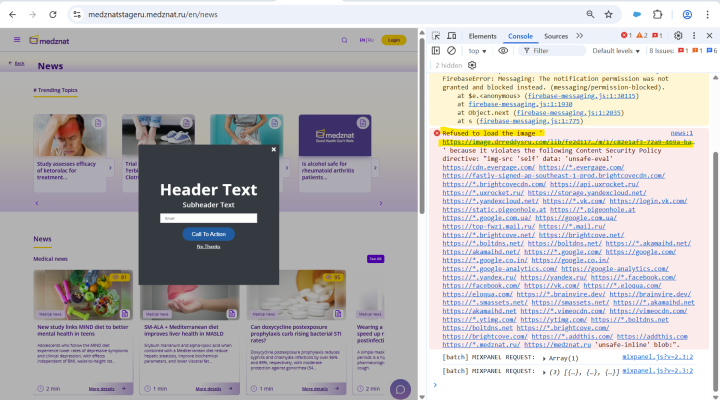Image resolution: width=720 pixels, height=400 pixels.
Task: Expand the 'Default levels' log filter dropdown
Action: tap(616, 50)
